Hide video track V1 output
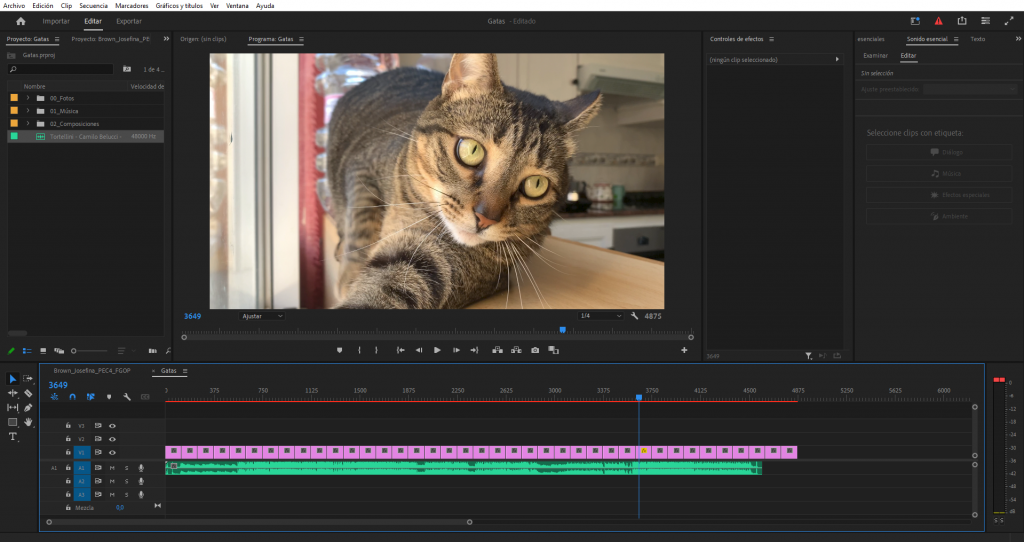 112,453
